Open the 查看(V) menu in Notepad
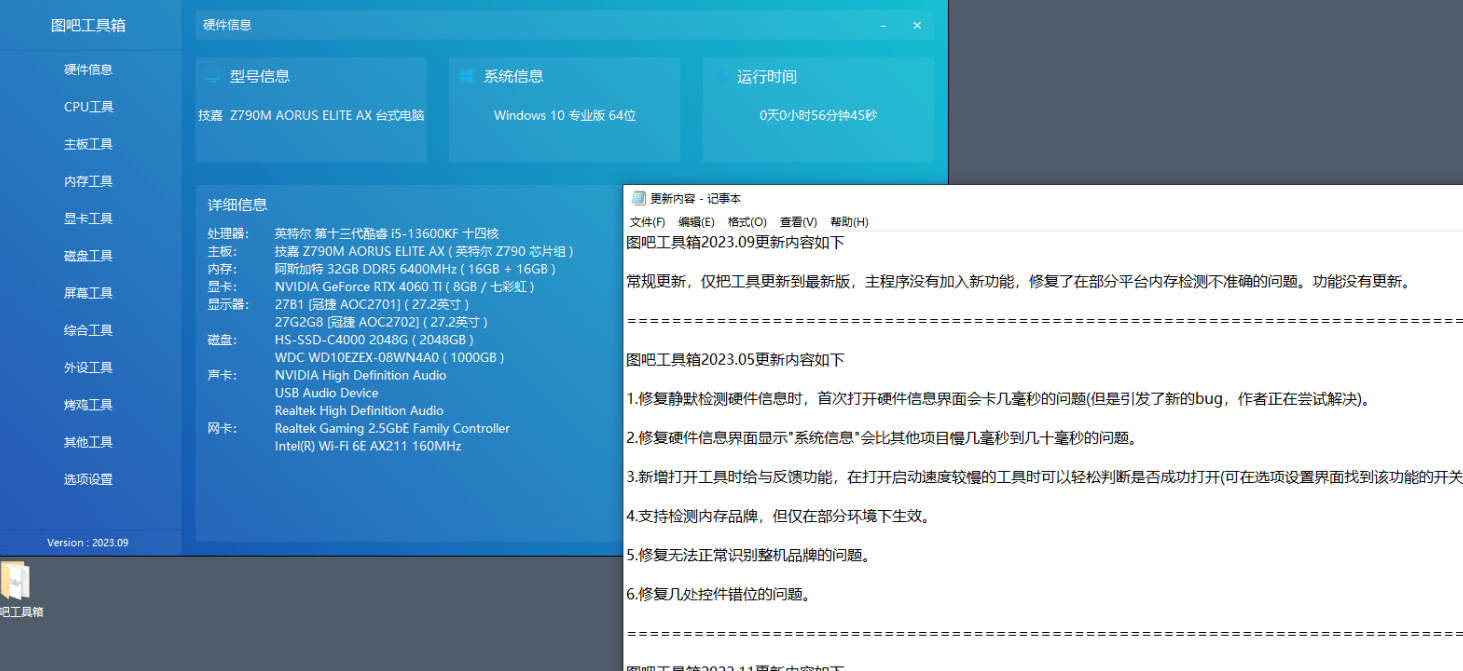Viewport: 1463px width, 671px height. (x=798, y=222)
